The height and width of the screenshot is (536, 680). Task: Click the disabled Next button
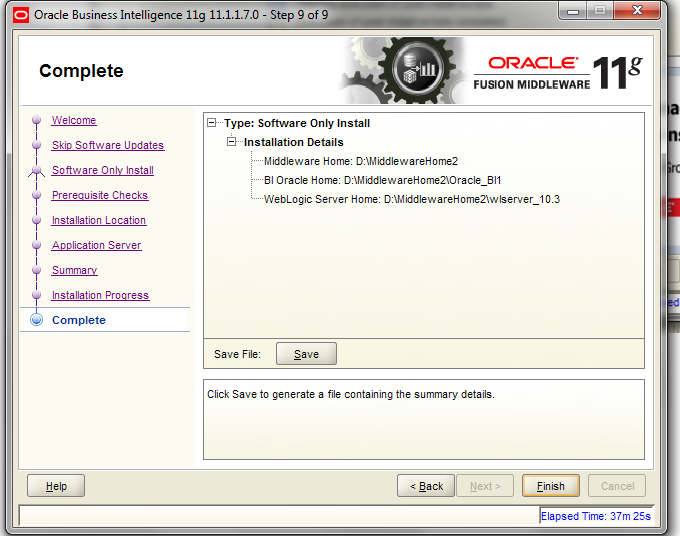[x=485, y=486]
